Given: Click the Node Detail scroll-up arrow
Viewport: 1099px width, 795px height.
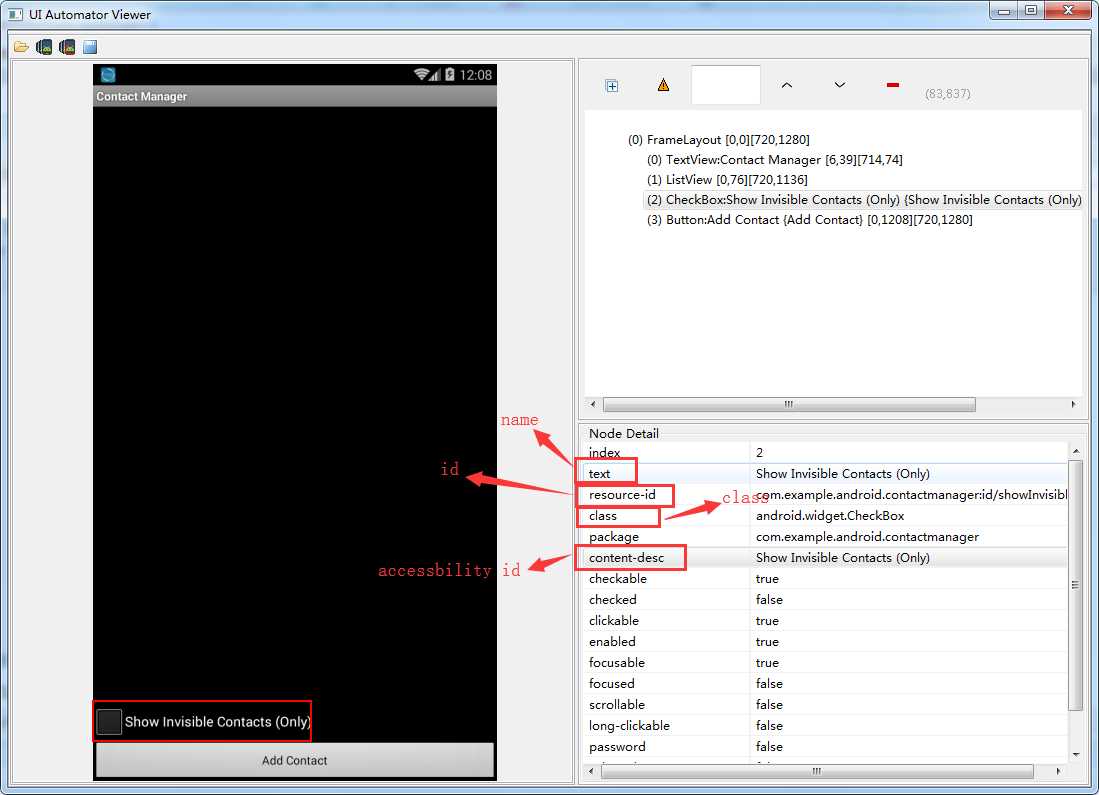Looking at the screenshot, I should pos(1076,451).
